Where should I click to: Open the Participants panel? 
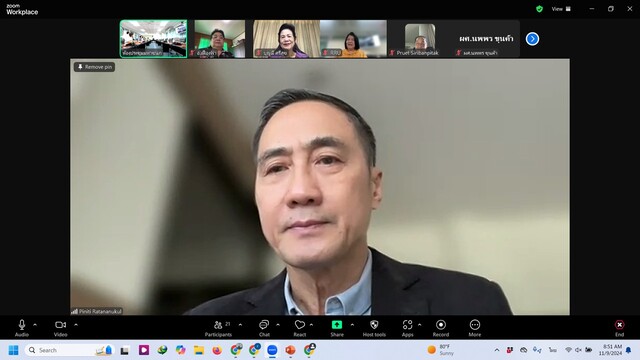click(218, 328)
